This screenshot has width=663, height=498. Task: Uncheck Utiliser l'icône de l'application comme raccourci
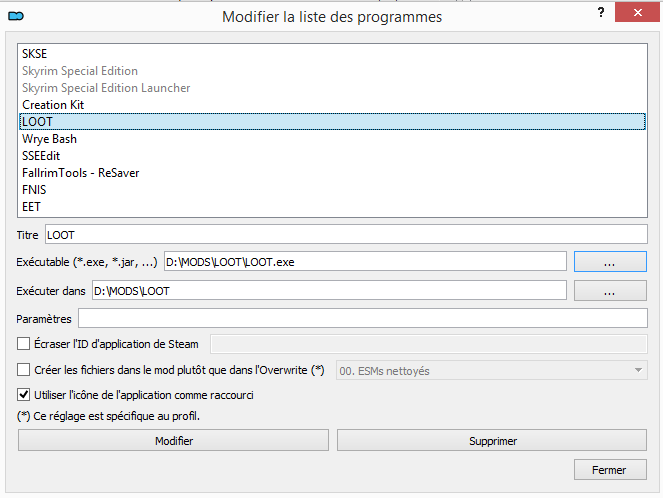tap(24, 395)
